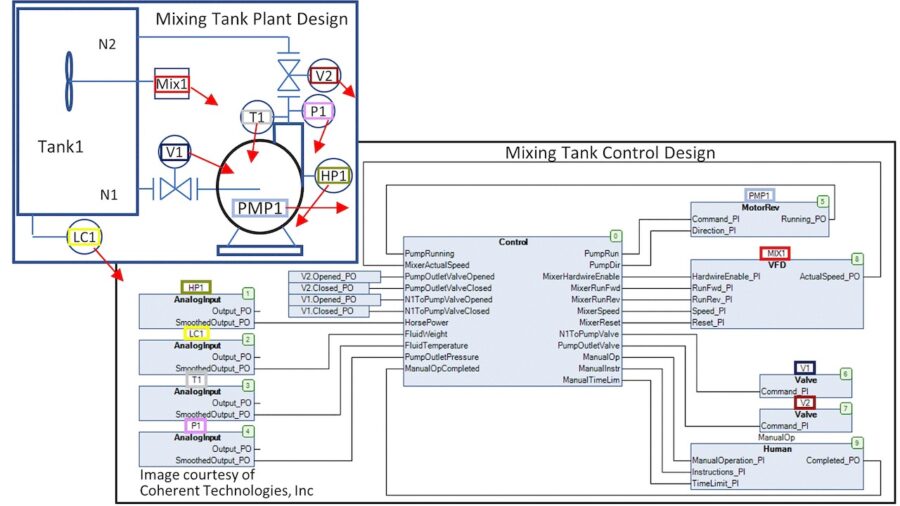Click index badge 2 on LC1 AnalogInput block

(x=248, y=339)
